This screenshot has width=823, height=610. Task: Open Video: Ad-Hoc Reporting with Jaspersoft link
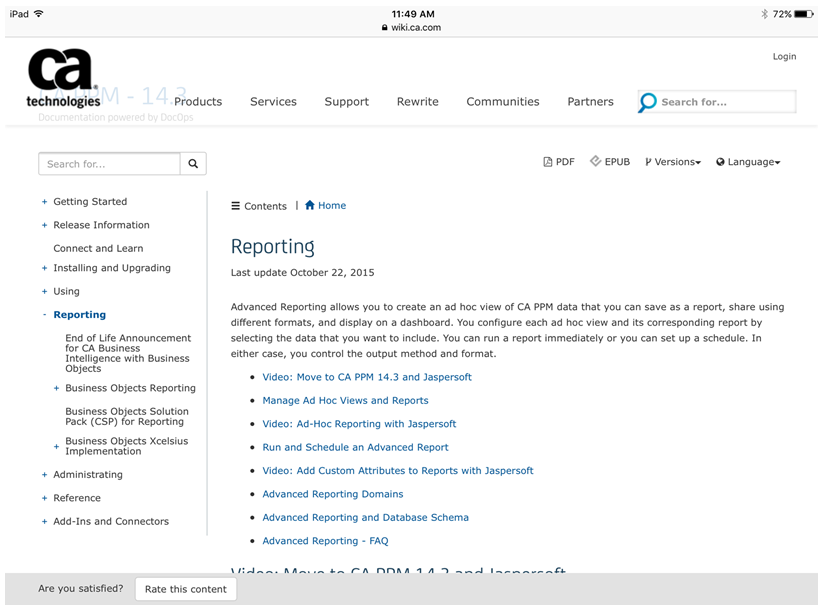(359, 424)
